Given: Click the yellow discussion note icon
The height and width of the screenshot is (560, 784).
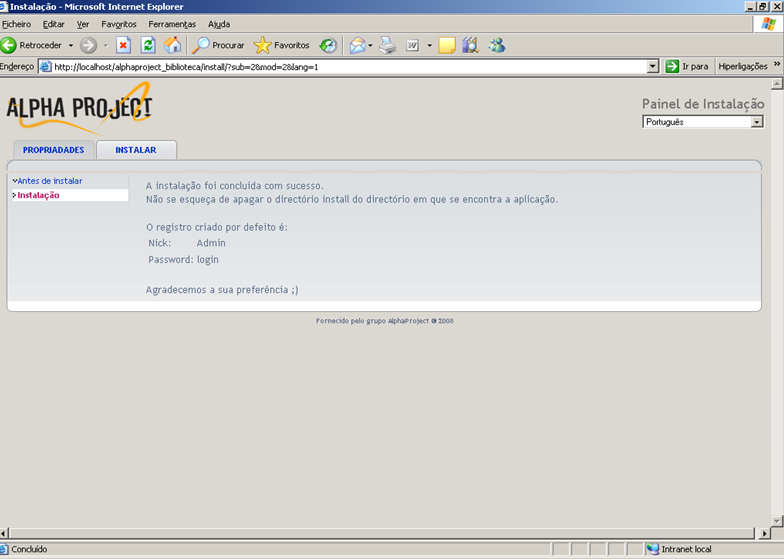Looking at the screenshot, I should pyautogui.click(x=446, y=46).
